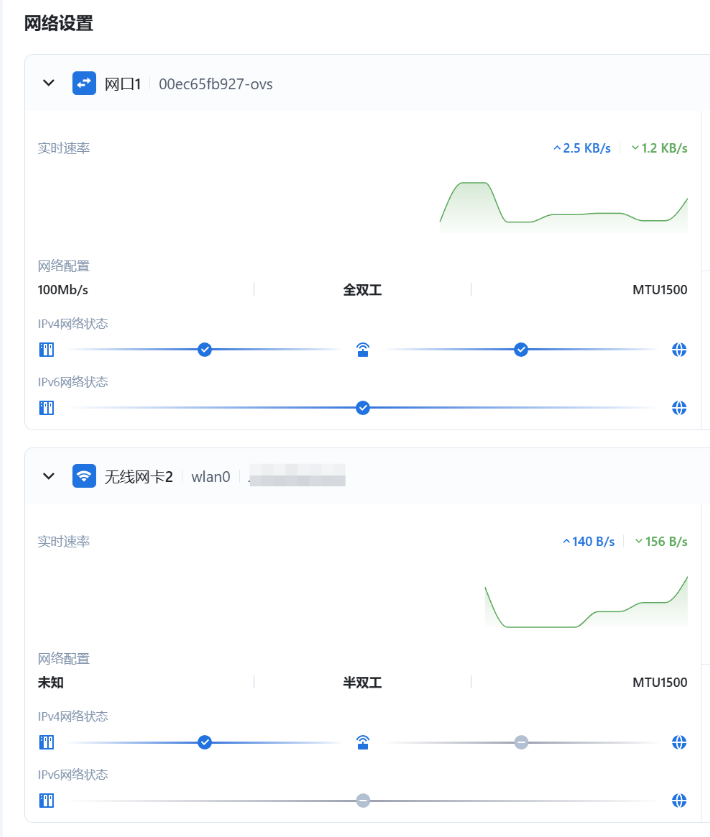Screen dimensions: 710x837
Task: Click the blurred SSID next to wlan0
Action: [x=297, y=476]
